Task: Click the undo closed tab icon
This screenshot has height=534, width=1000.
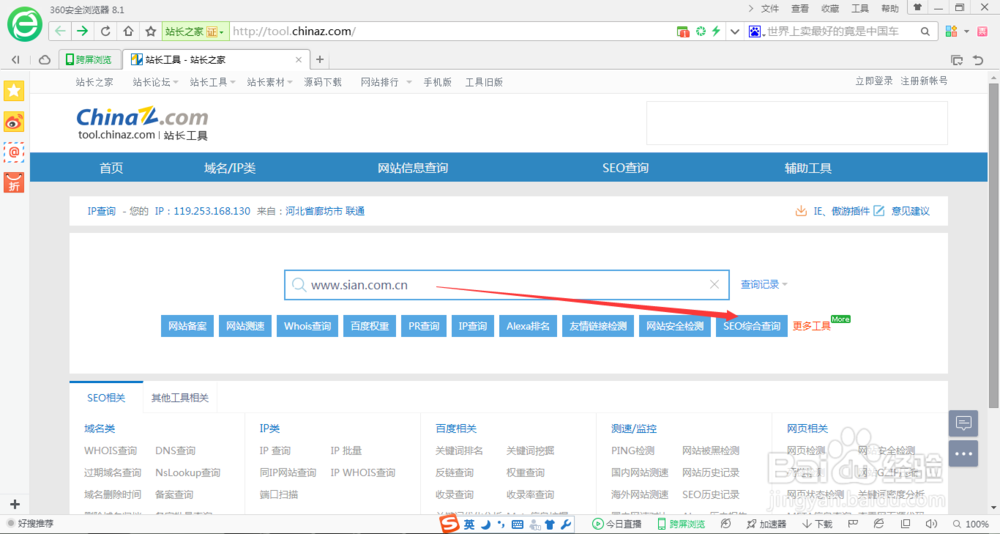Action: (978, 60)
